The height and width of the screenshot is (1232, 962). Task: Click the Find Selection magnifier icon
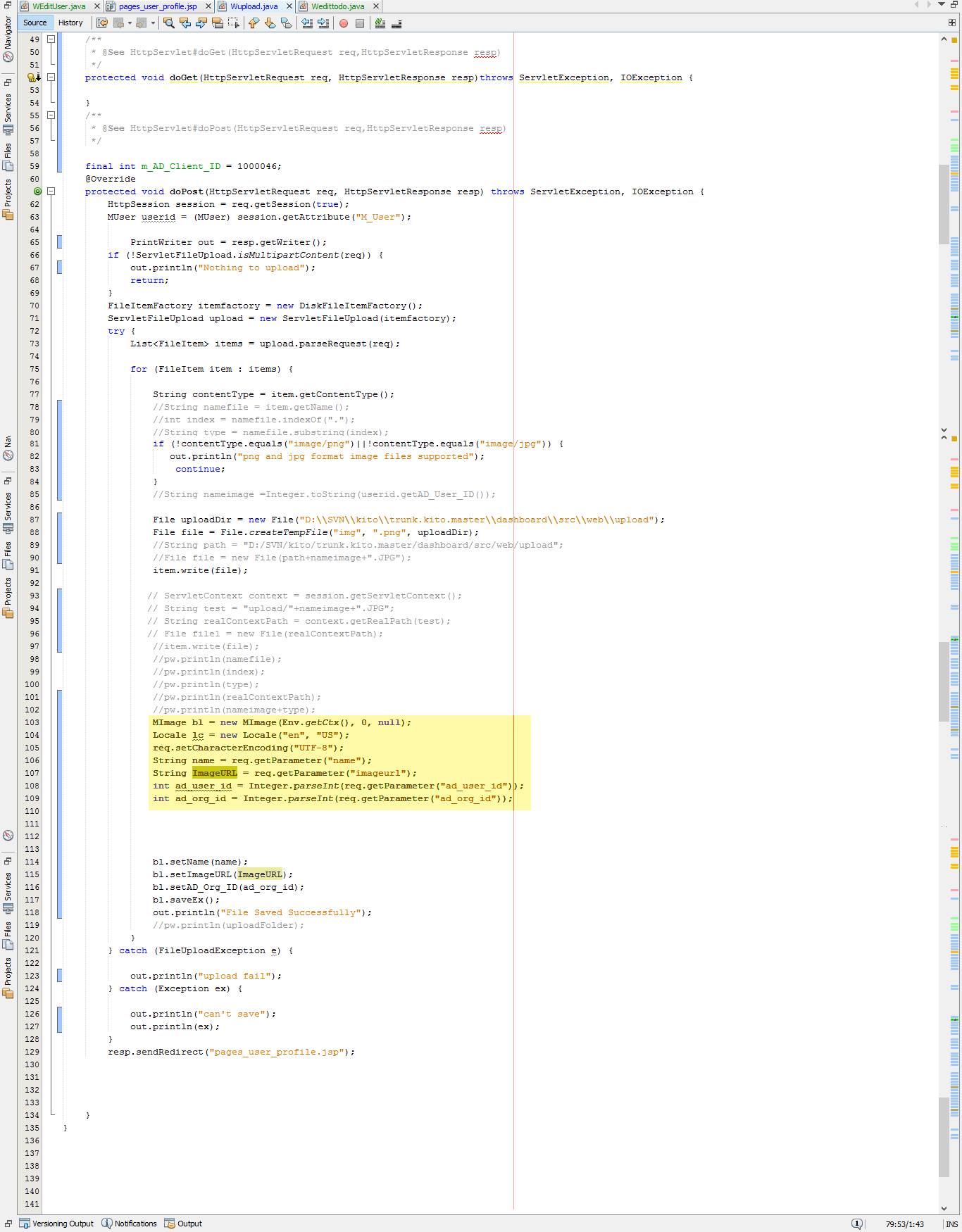(x=169, y=23)
